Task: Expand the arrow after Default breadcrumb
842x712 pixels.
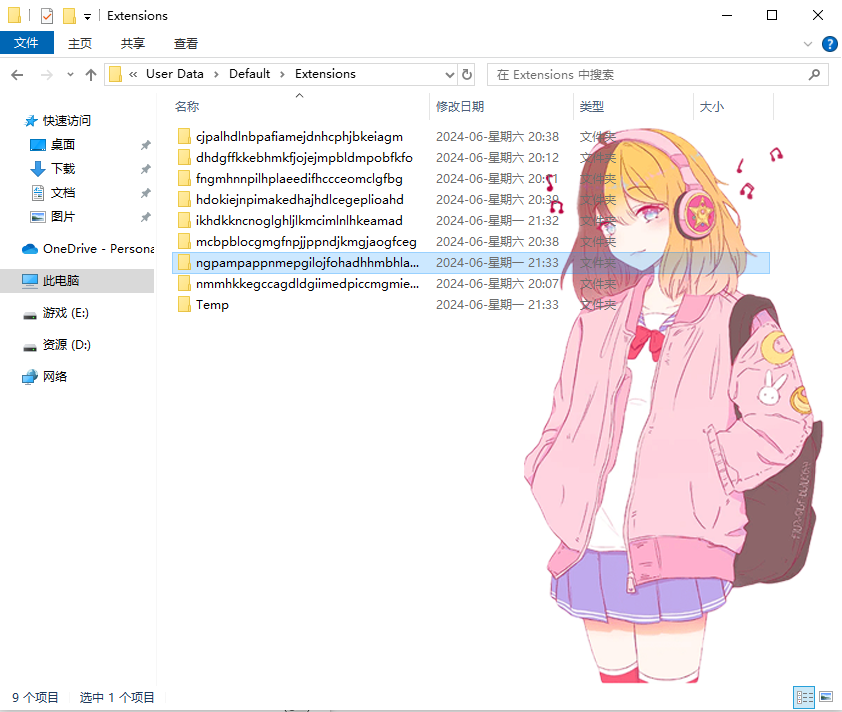Action: tap(282, 75)
